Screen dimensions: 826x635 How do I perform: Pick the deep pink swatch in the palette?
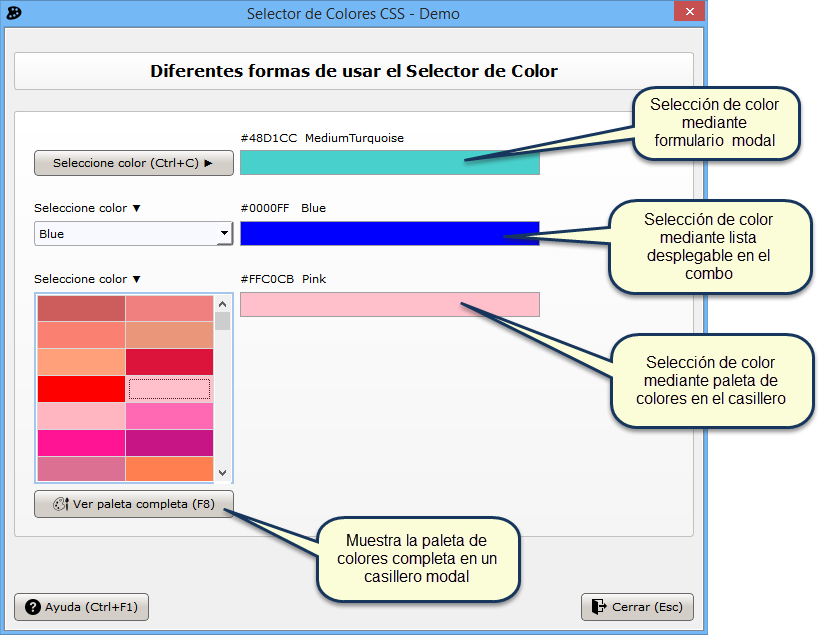[81, 443]
